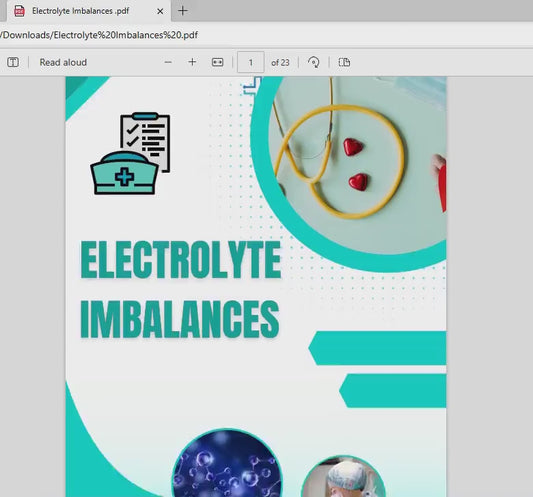The image size is (533, 497).
Task: Click the surgeon circular photo
Action: click(343, 476)
